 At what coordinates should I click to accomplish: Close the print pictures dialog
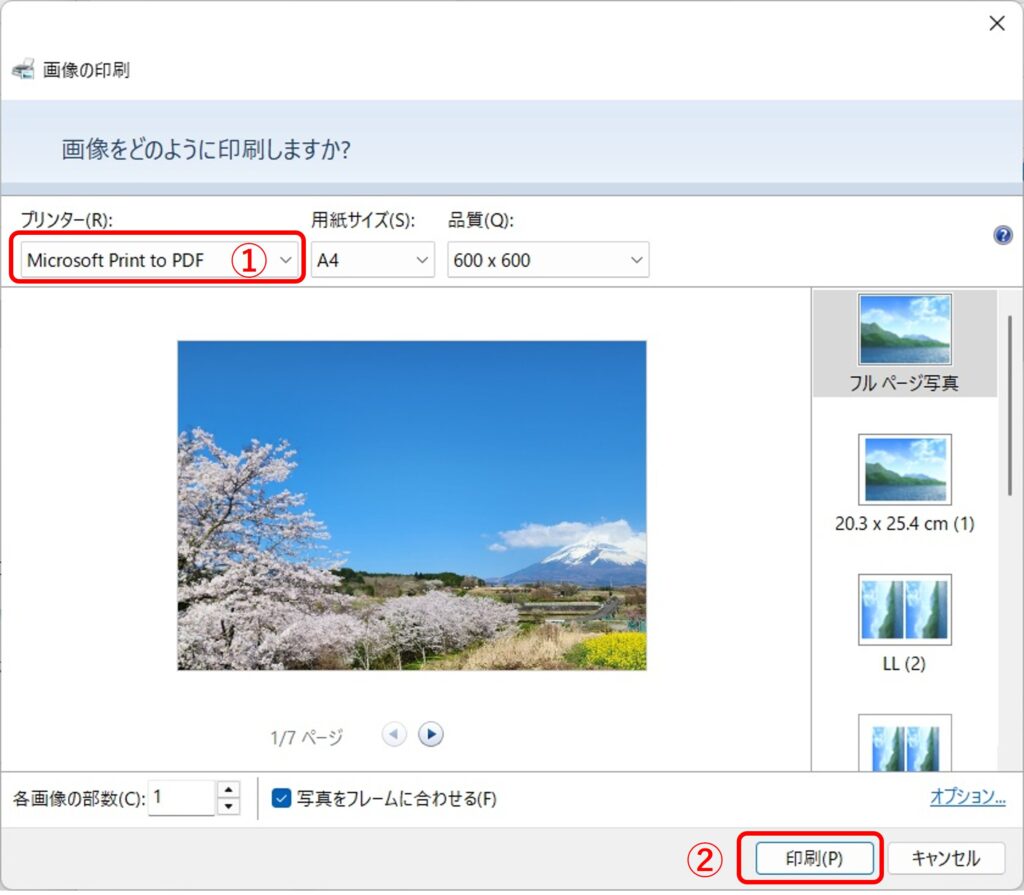tap(997, 24)
